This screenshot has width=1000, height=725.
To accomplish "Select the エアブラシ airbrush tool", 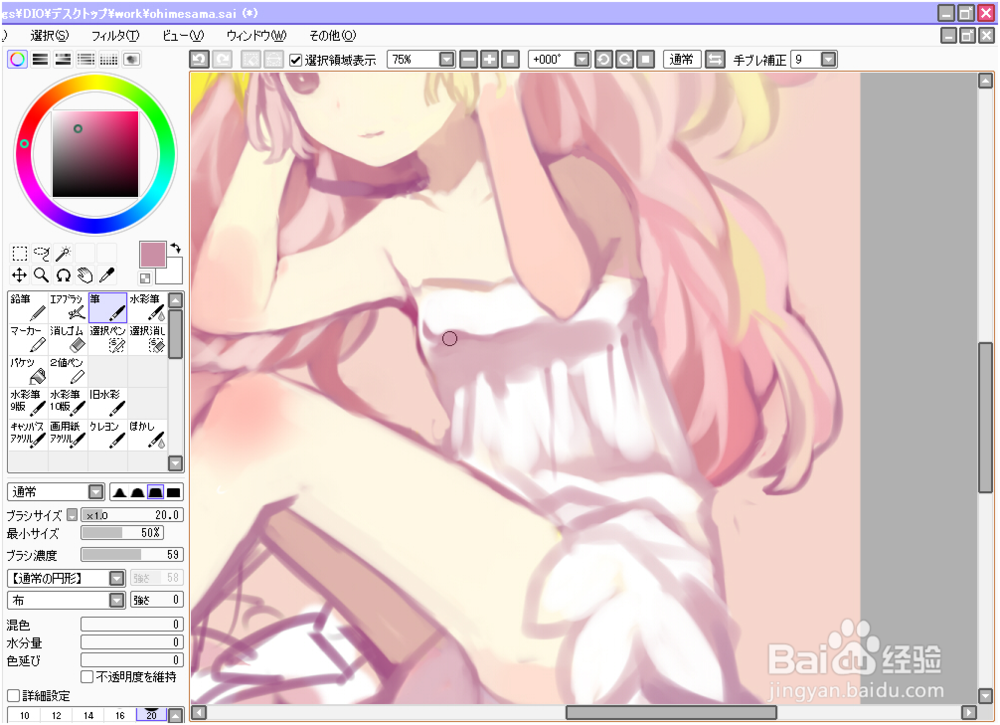I will (68, 307).
